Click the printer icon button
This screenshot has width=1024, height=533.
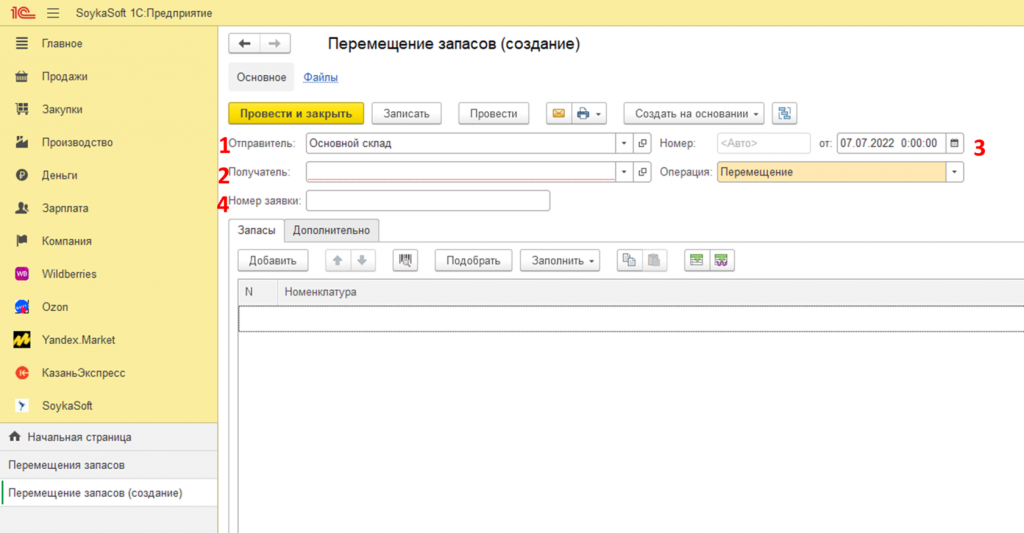pyautogui.click(x=585, y=114)
